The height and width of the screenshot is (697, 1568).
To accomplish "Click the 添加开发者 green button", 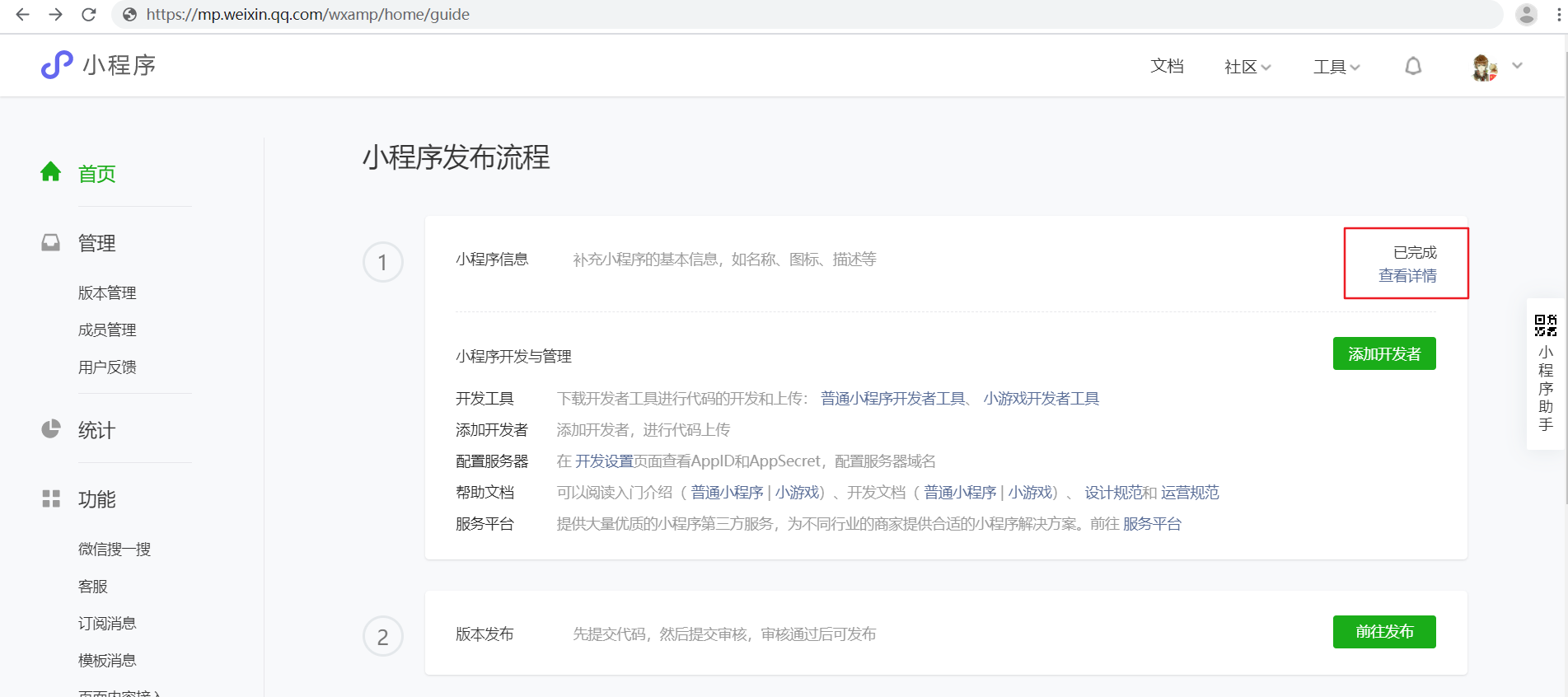I will pyautogui.click(x=1384, y=353).
